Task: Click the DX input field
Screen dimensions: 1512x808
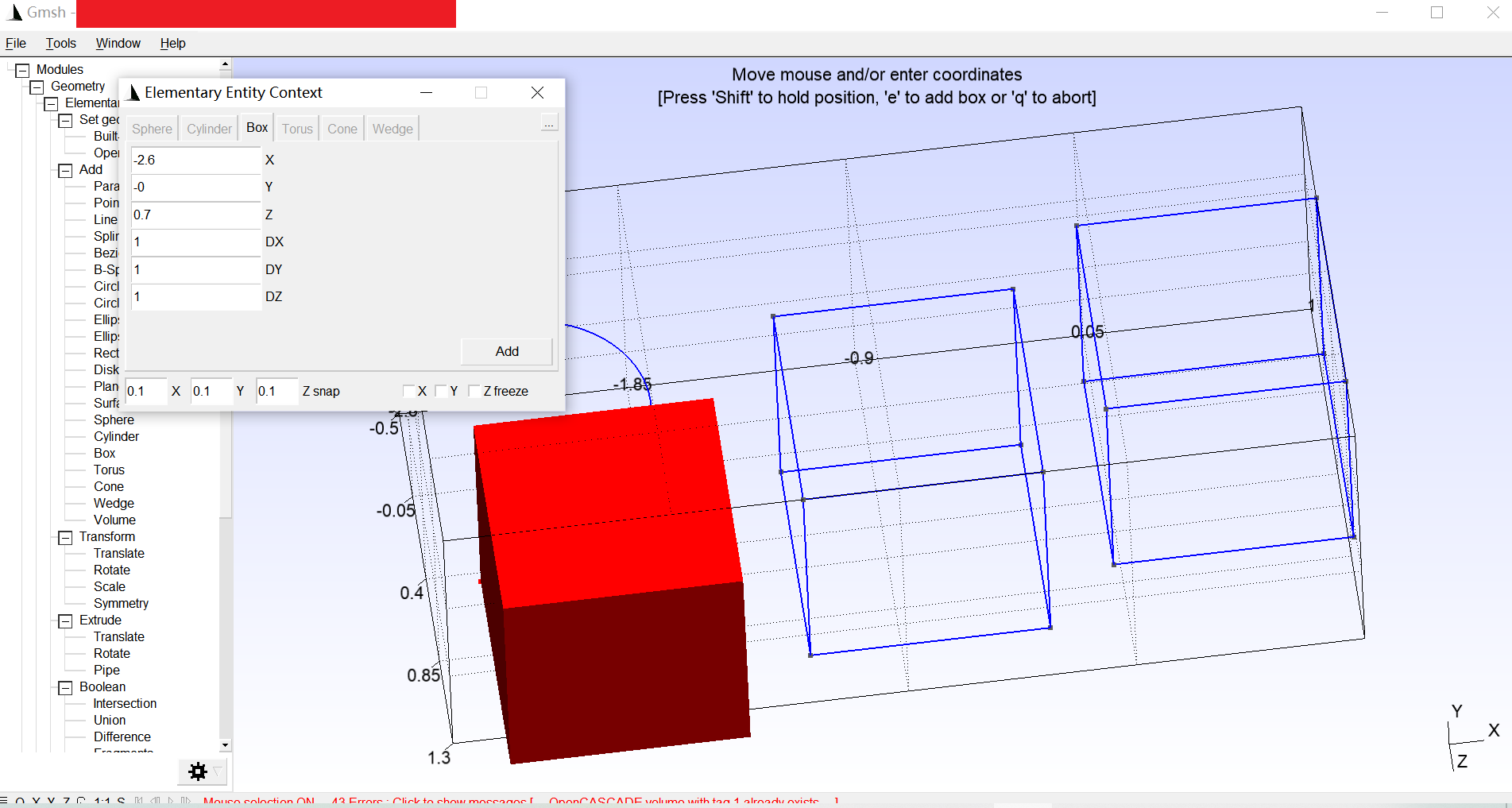Action: pyautogui.click(x=195, y=242)
